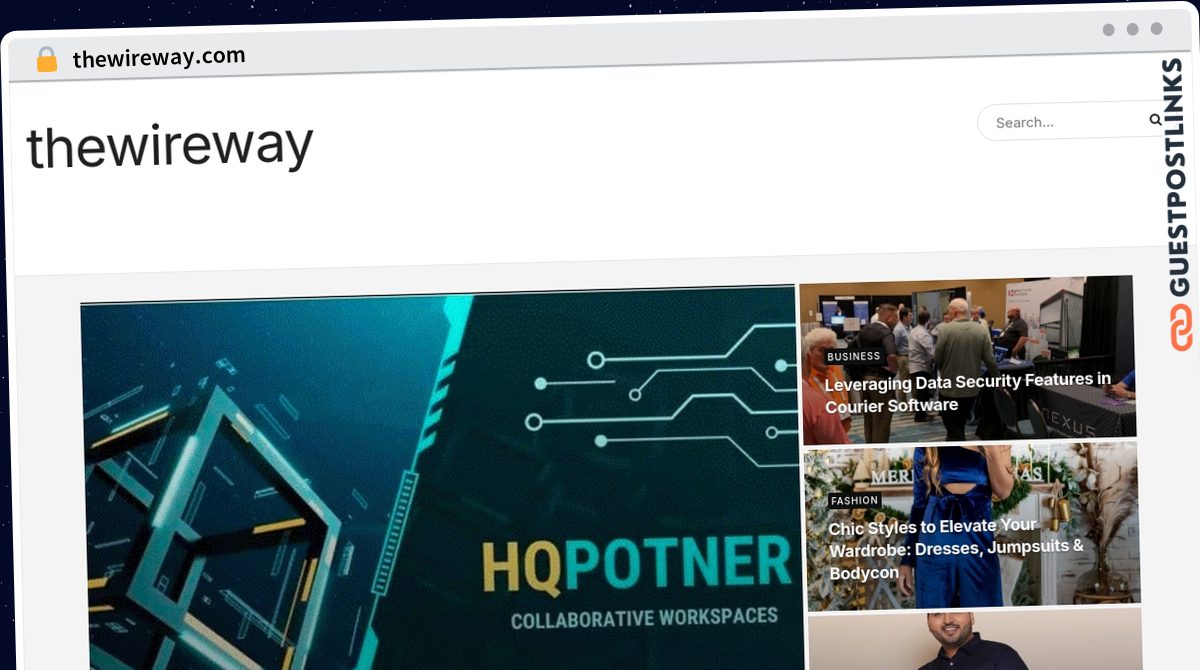Open Leveraging Data Security Features article

(967, 392)
